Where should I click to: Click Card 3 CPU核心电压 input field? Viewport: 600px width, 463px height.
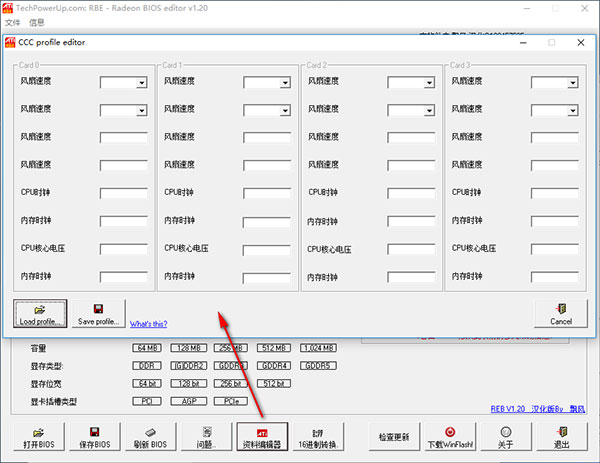point(555,249)
